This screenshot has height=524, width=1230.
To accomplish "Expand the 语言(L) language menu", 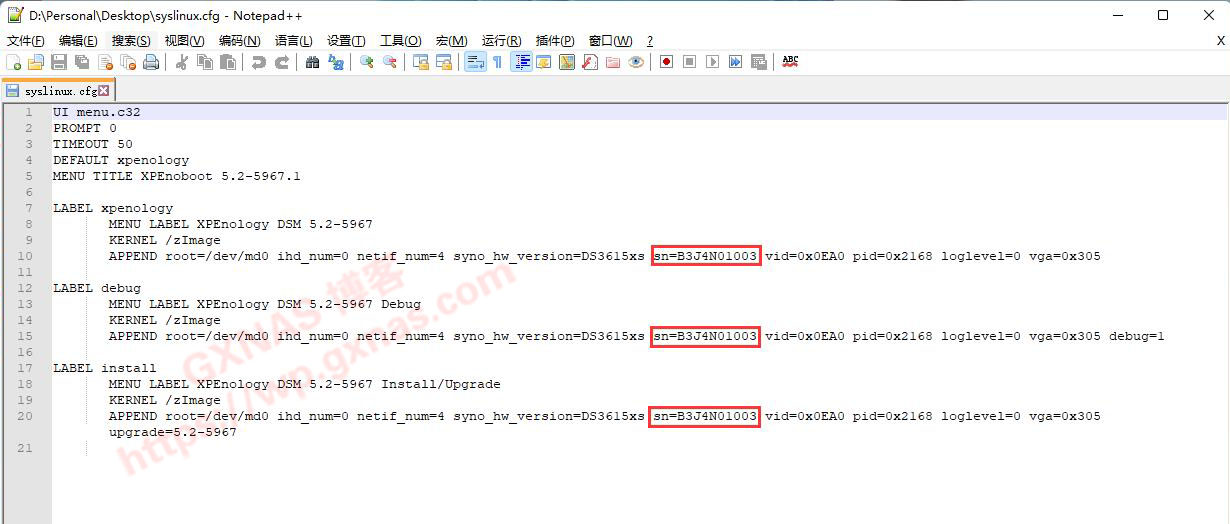I will [x=293, y=41].
